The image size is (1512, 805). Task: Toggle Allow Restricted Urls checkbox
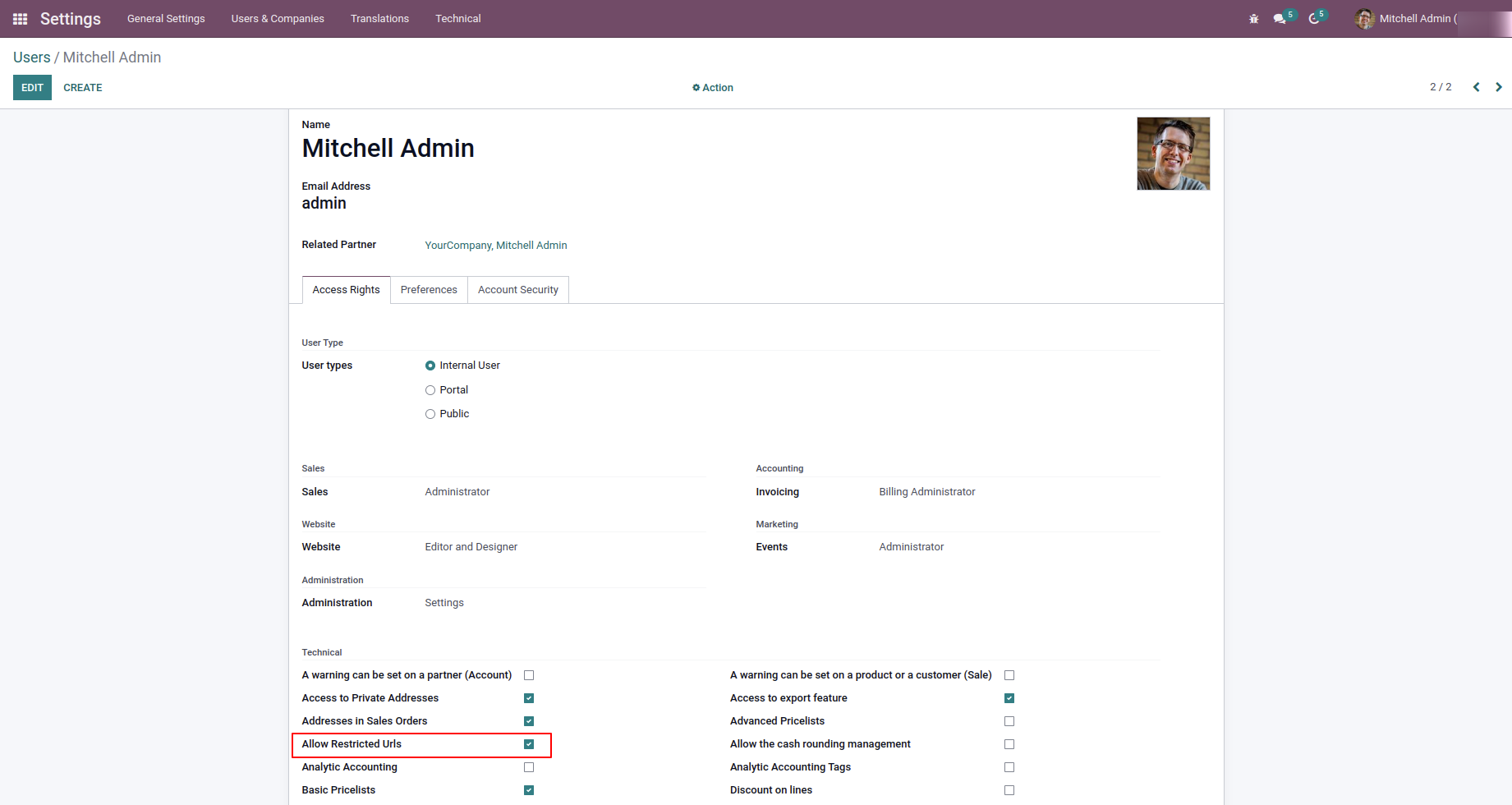point(529,744)
